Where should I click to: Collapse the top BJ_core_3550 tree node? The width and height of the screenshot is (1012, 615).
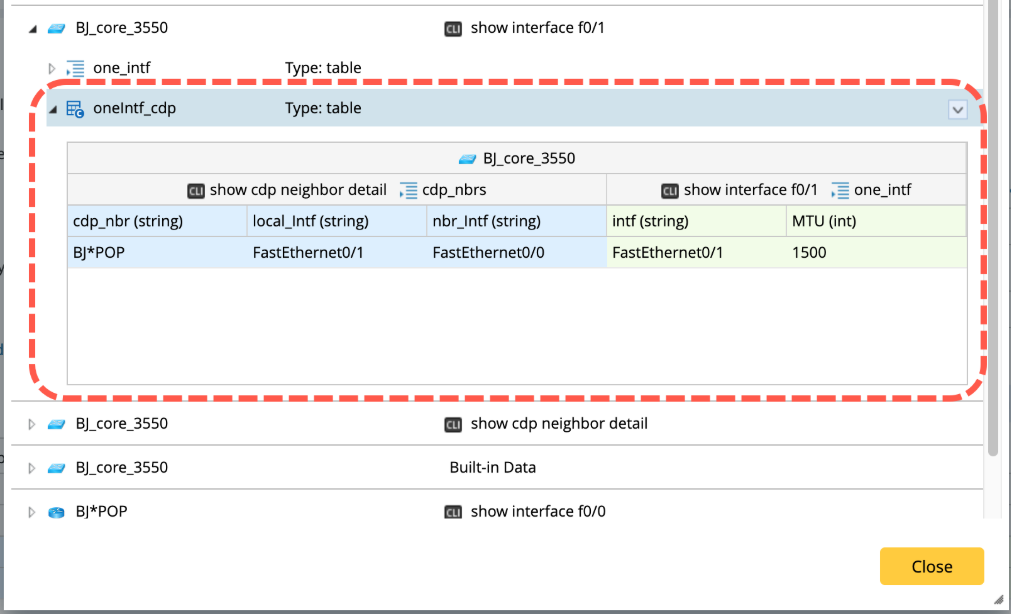pos(33,29)
